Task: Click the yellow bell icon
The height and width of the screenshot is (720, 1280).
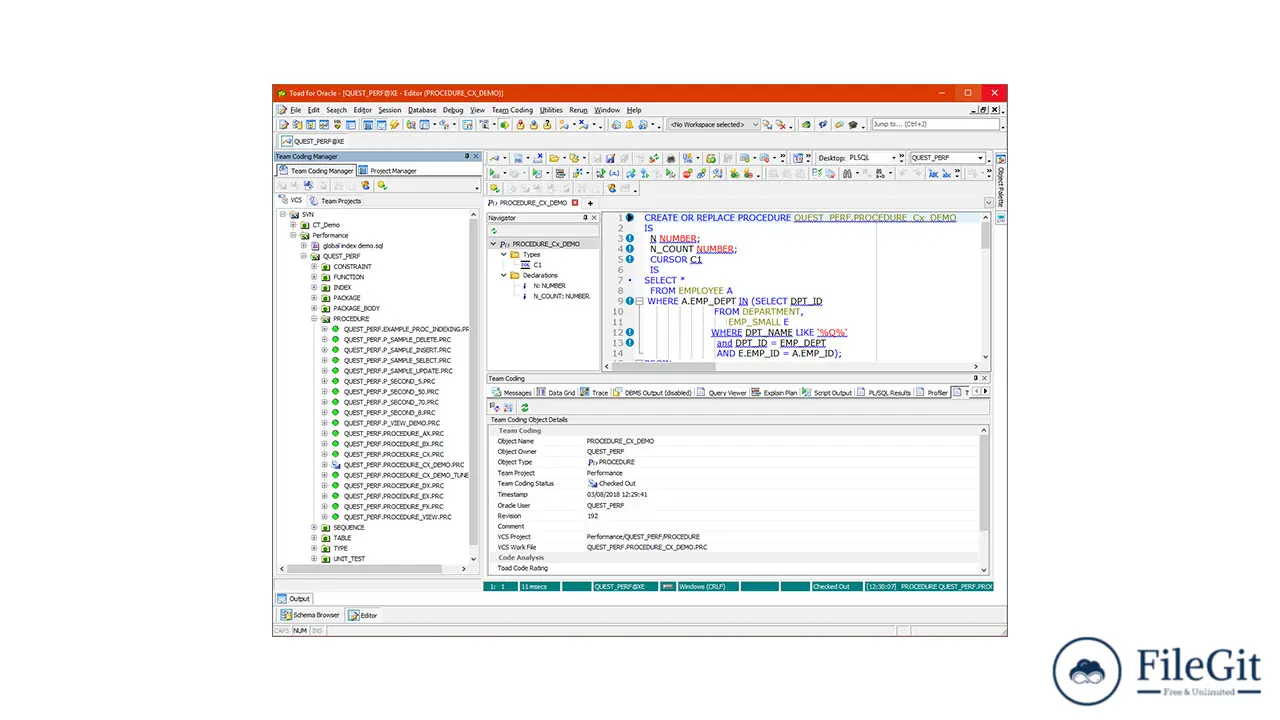Action: [629, 124]
